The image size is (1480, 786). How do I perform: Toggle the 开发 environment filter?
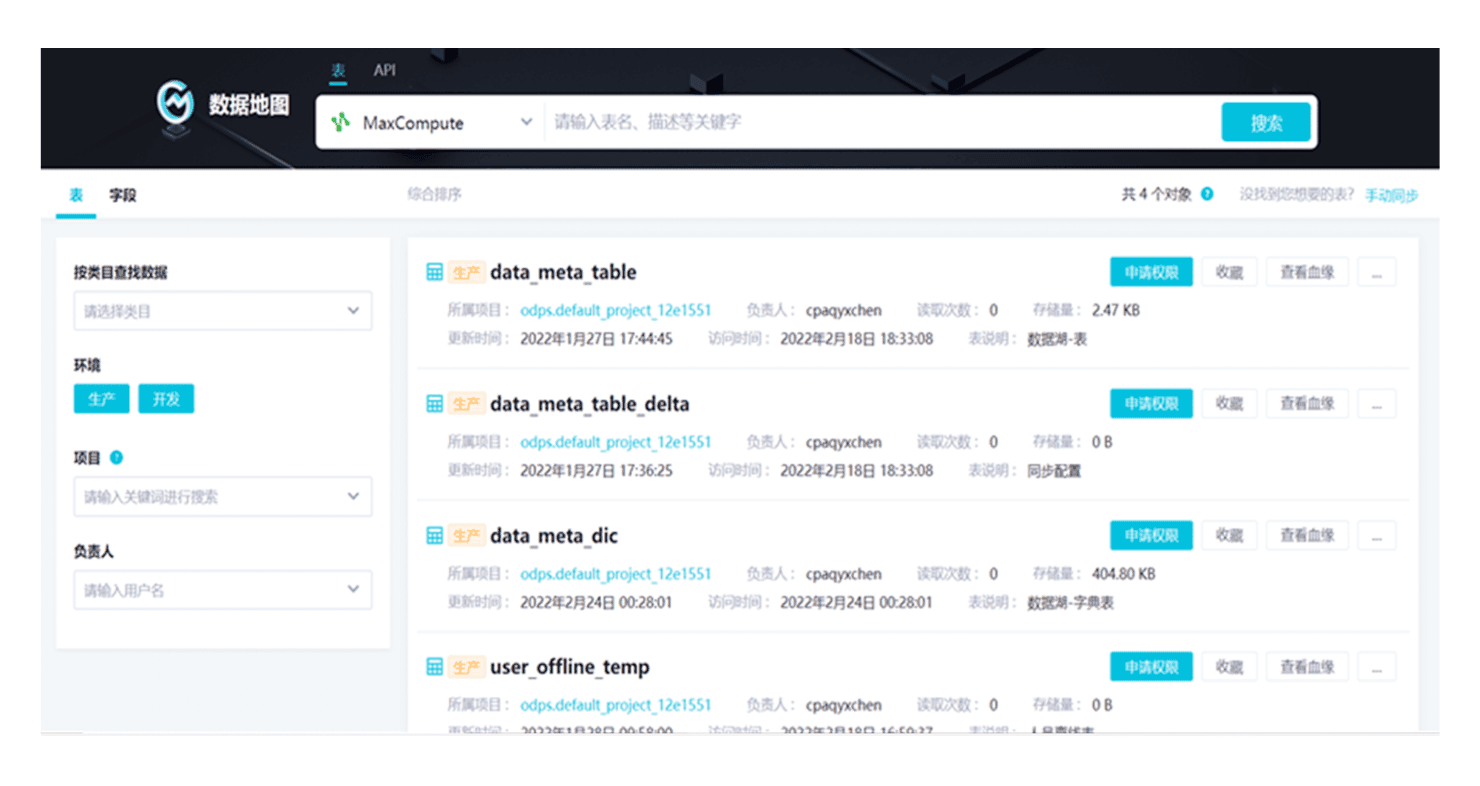click(166, 399)
